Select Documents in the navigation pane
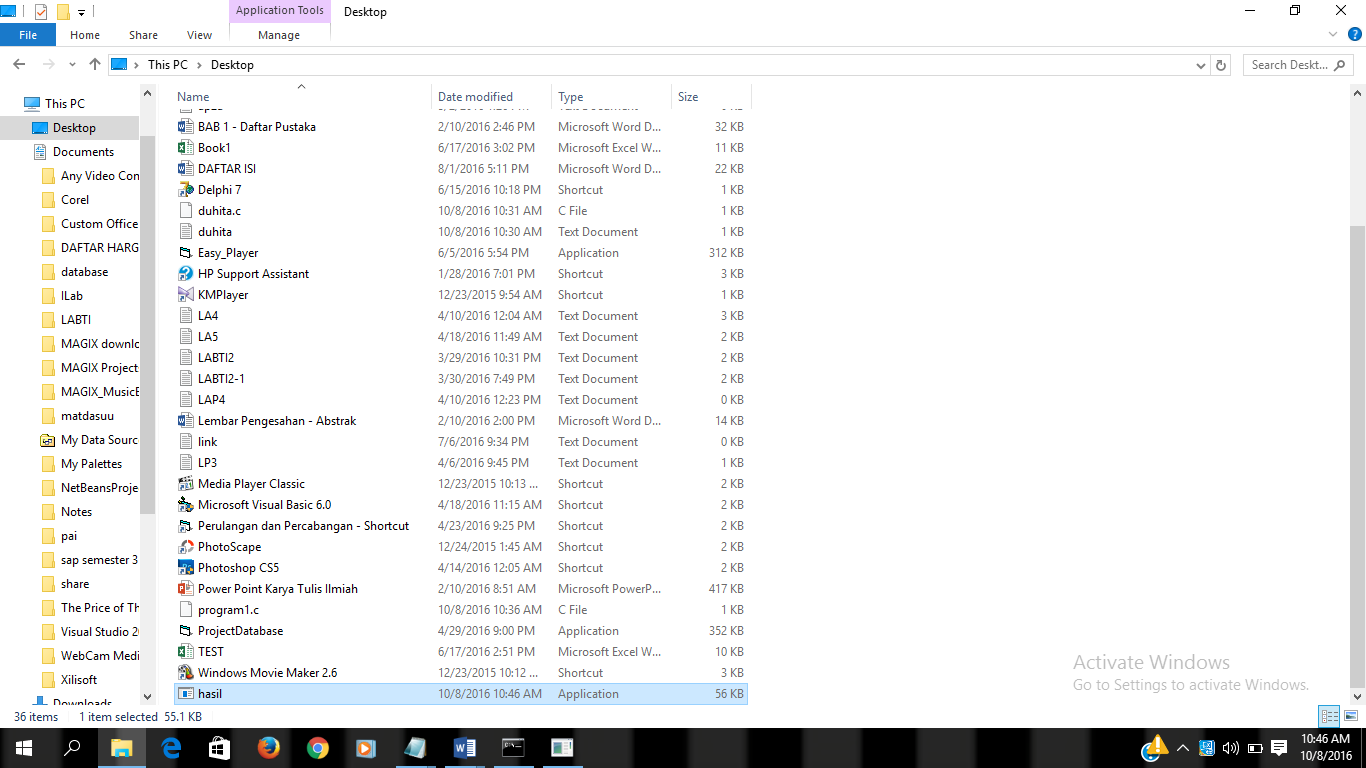This screenshot has height=768, width=1366. coord(83,152)
